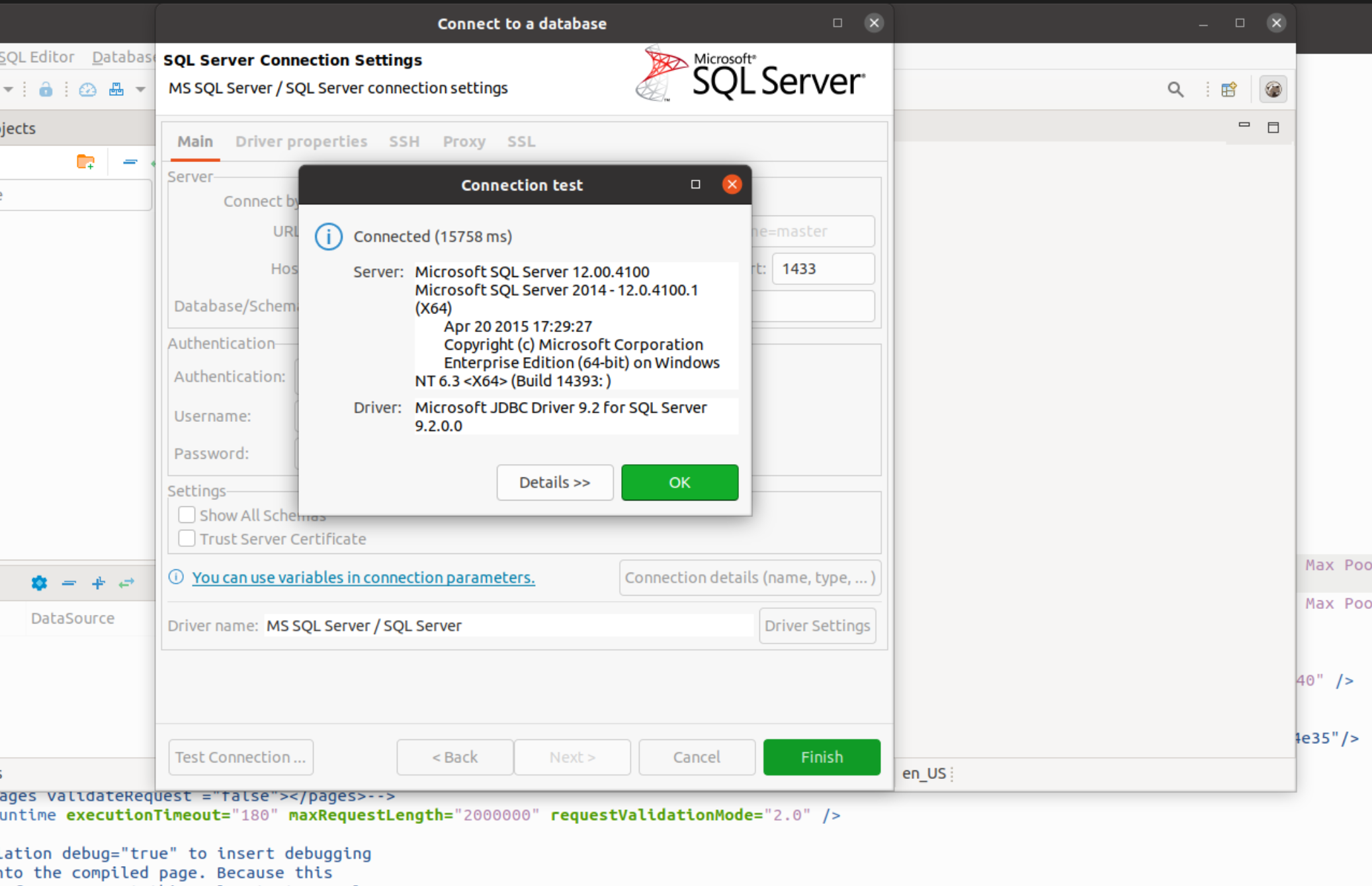This screenshot has height=886, width=1372.
Task: Open SQL Editor menu in main window
Action: click(x=37, y=57)
